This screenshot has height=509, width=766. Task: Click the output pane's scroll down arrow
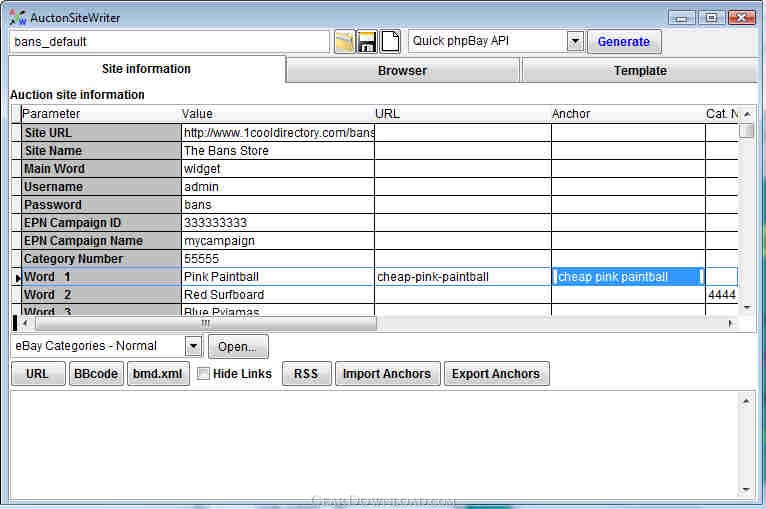pyautogui.click(x=746, y=489)
